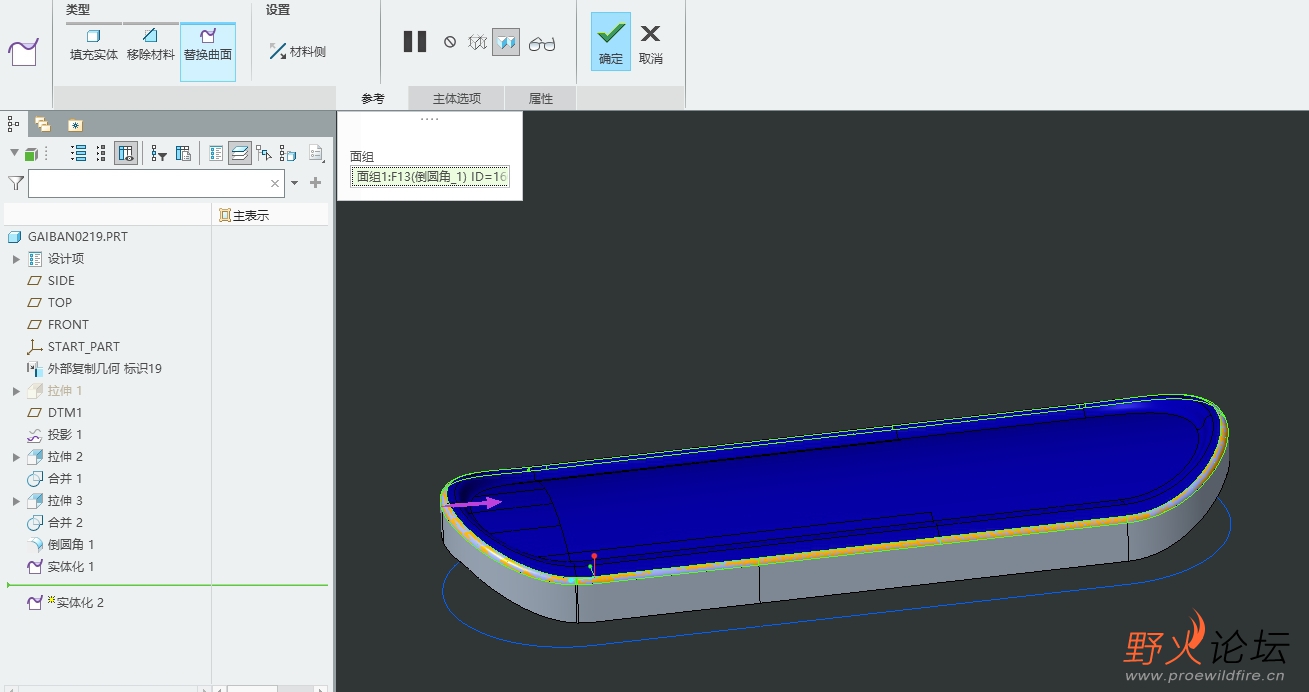This screenshot has width=1309, height=692.
Task: Open the search options dropdown arrow
Action: pos(294,184)
